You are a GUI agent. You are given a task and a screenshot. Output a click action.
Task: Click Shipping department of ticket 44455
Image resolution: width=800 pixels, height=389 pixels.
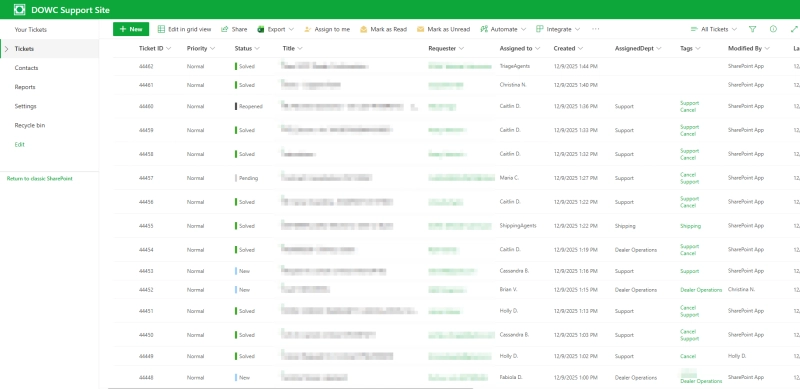(625, 226)
